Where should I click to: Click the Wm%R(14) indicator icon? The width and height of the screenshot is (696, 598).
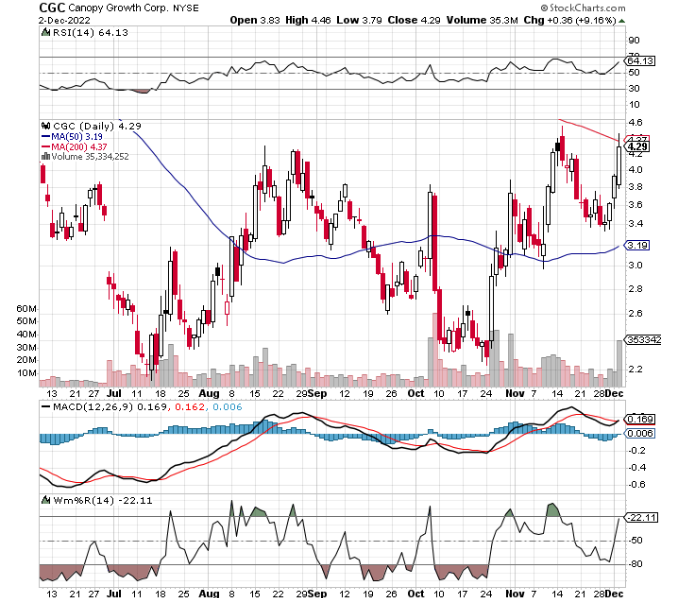45,498
